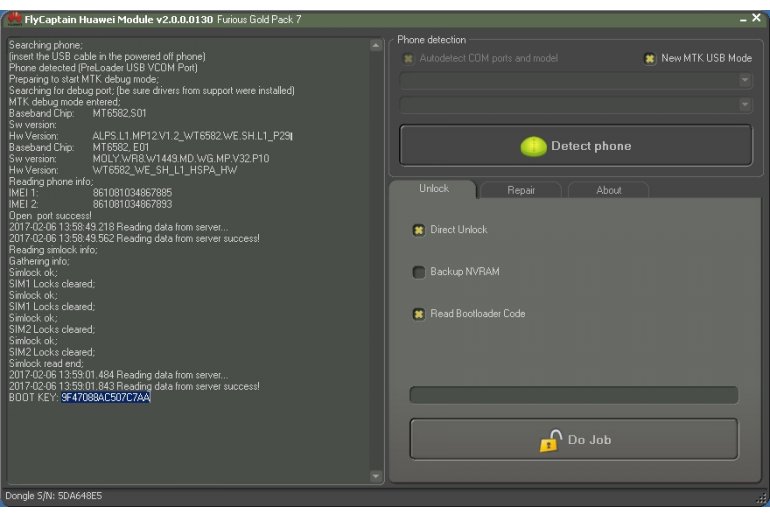The width and height of the screenshot is (770, 518).
Task: Click the MOLY.WR8.W1449.MD.WG.MP.V32.P10 sw version text
Action: point(181,159)
